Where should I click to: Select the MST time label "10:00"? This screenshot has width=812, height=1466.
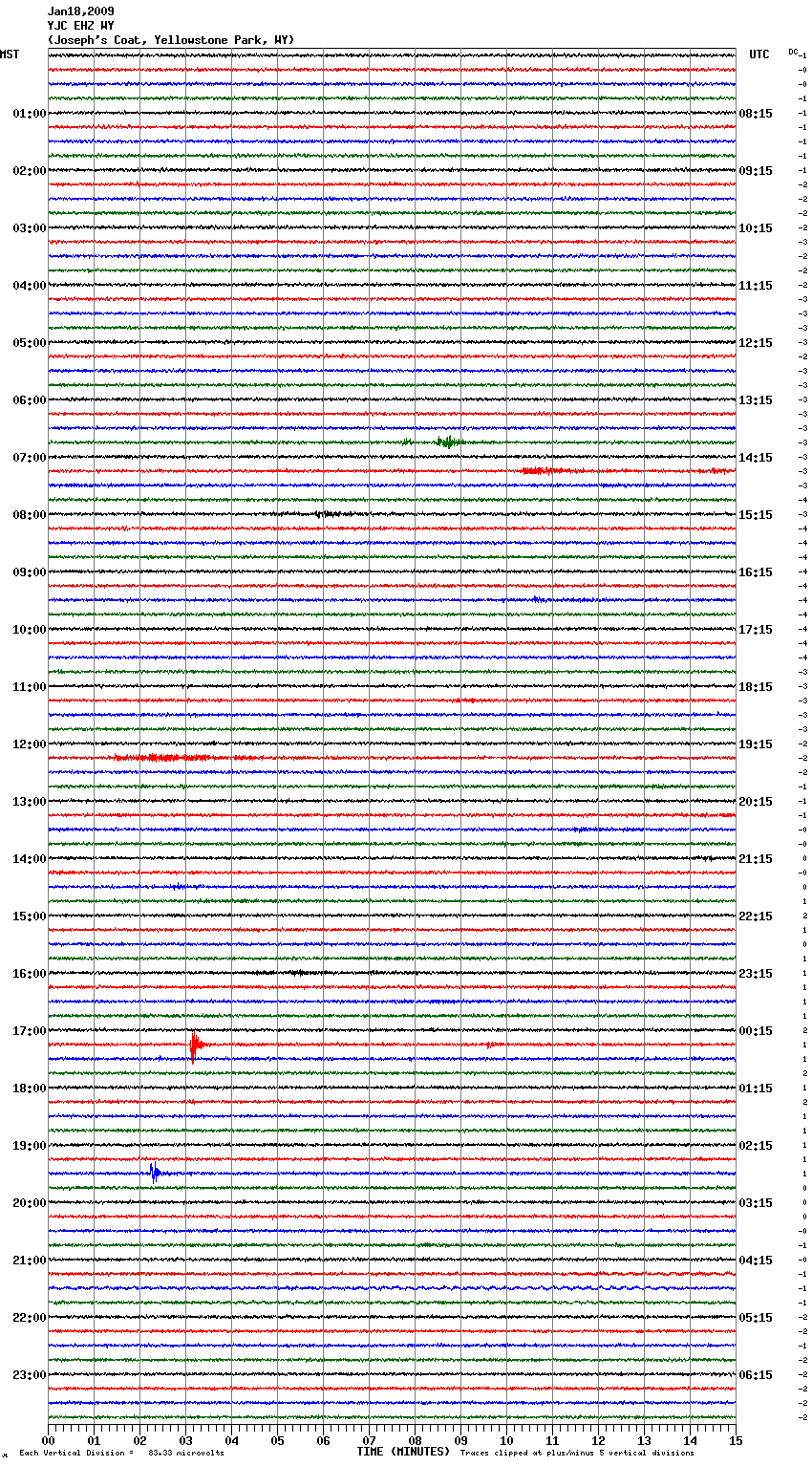tap(30, 630)
